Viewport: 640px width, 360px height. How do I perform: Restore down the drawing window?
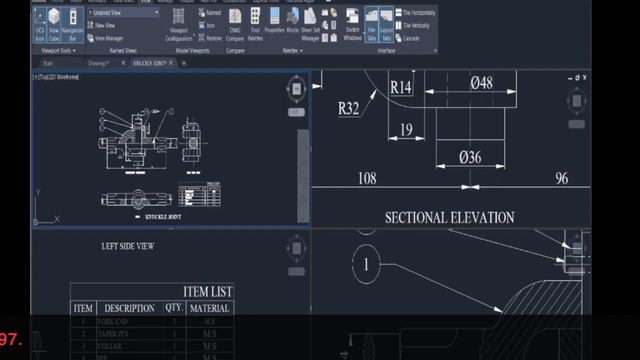pyautogui.click(x=577, y=78)
